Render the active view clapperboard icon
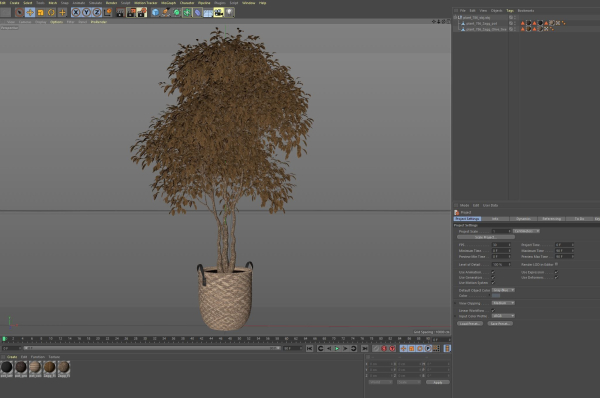 click(x=120, y=13)
